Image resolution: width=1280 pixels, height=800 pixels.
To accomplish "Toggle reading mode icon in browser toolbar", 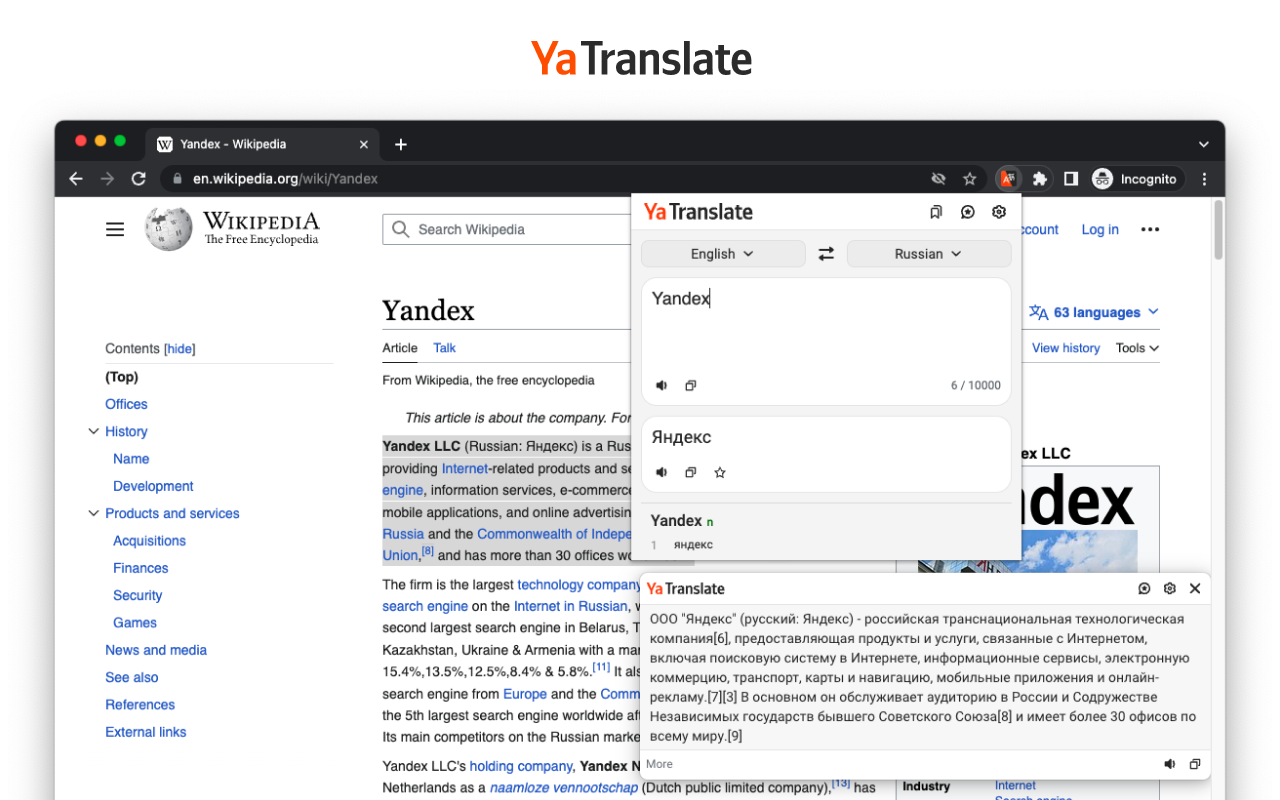I will 1070,178.
